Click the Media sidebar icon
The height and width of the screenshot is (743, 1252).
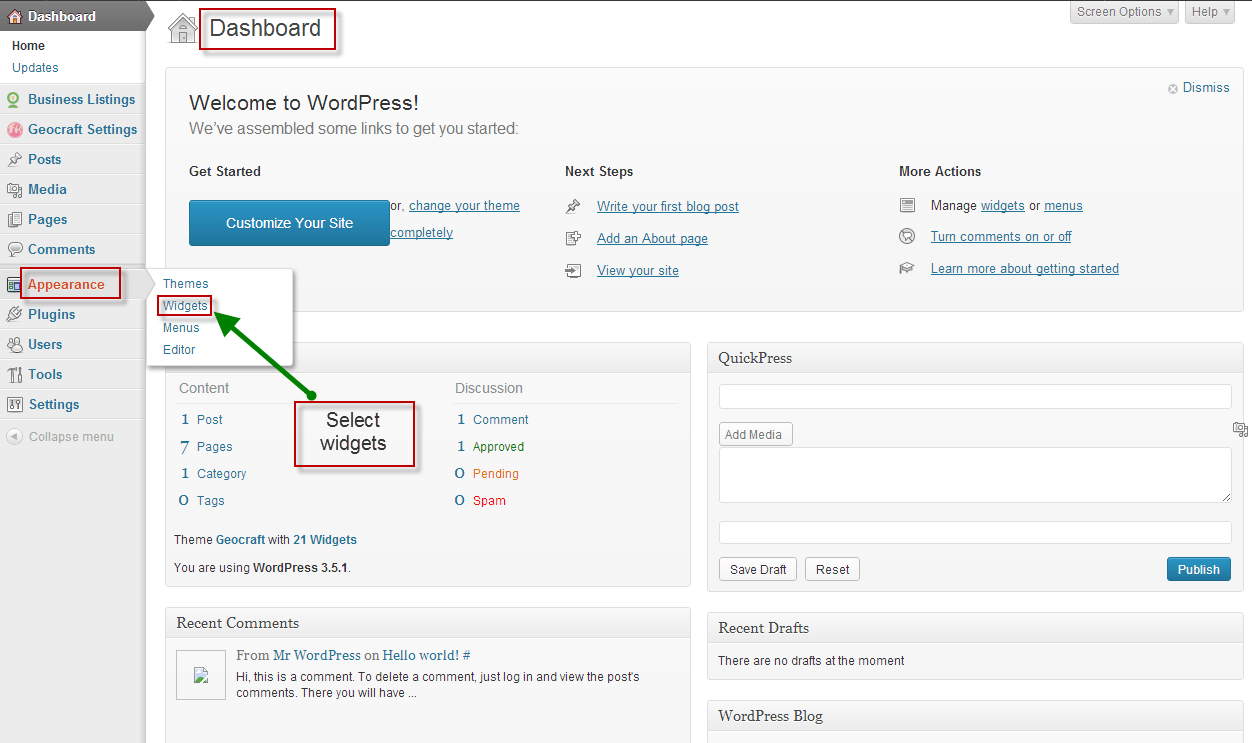click(14, 189)
